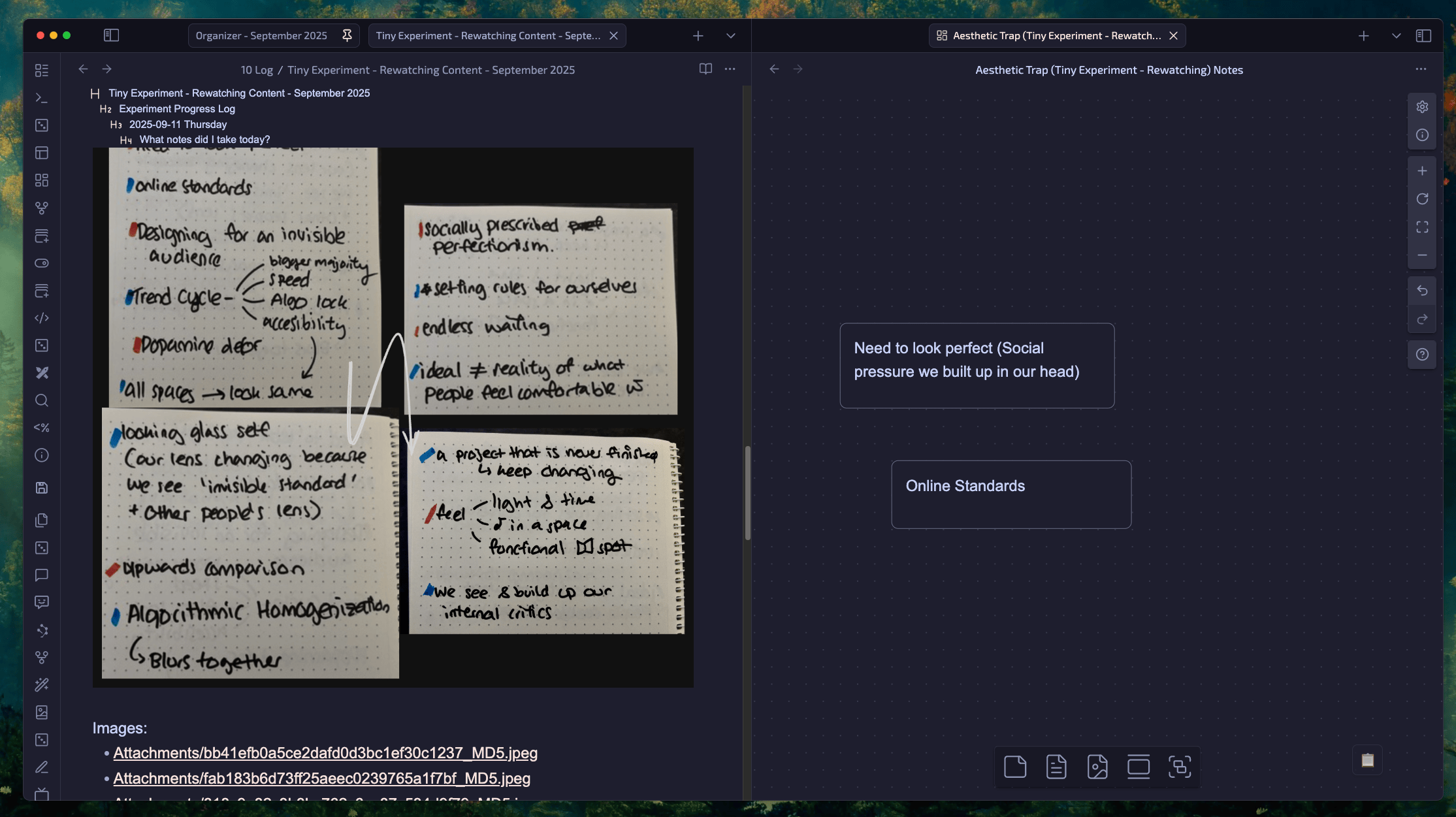This screenshot has height=817, width=1456.
Task: Add media image card to canvas
Action: click(x=1097, y=767)
